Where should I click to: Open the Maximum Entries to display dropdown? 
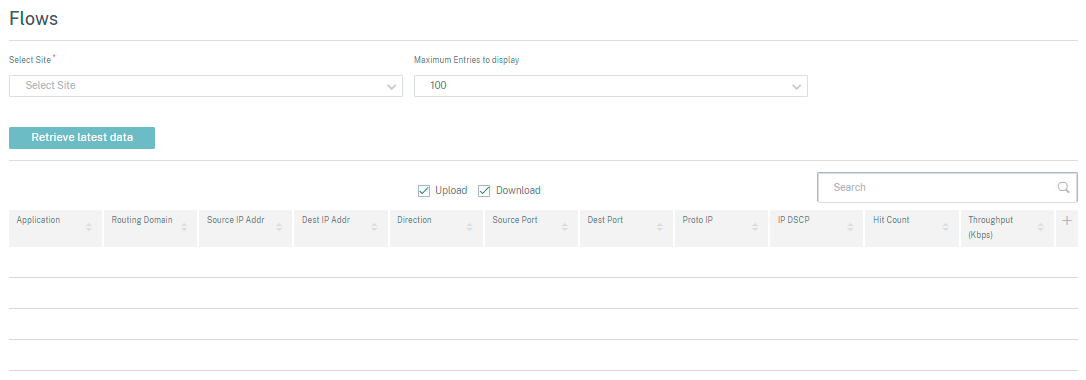611,86
